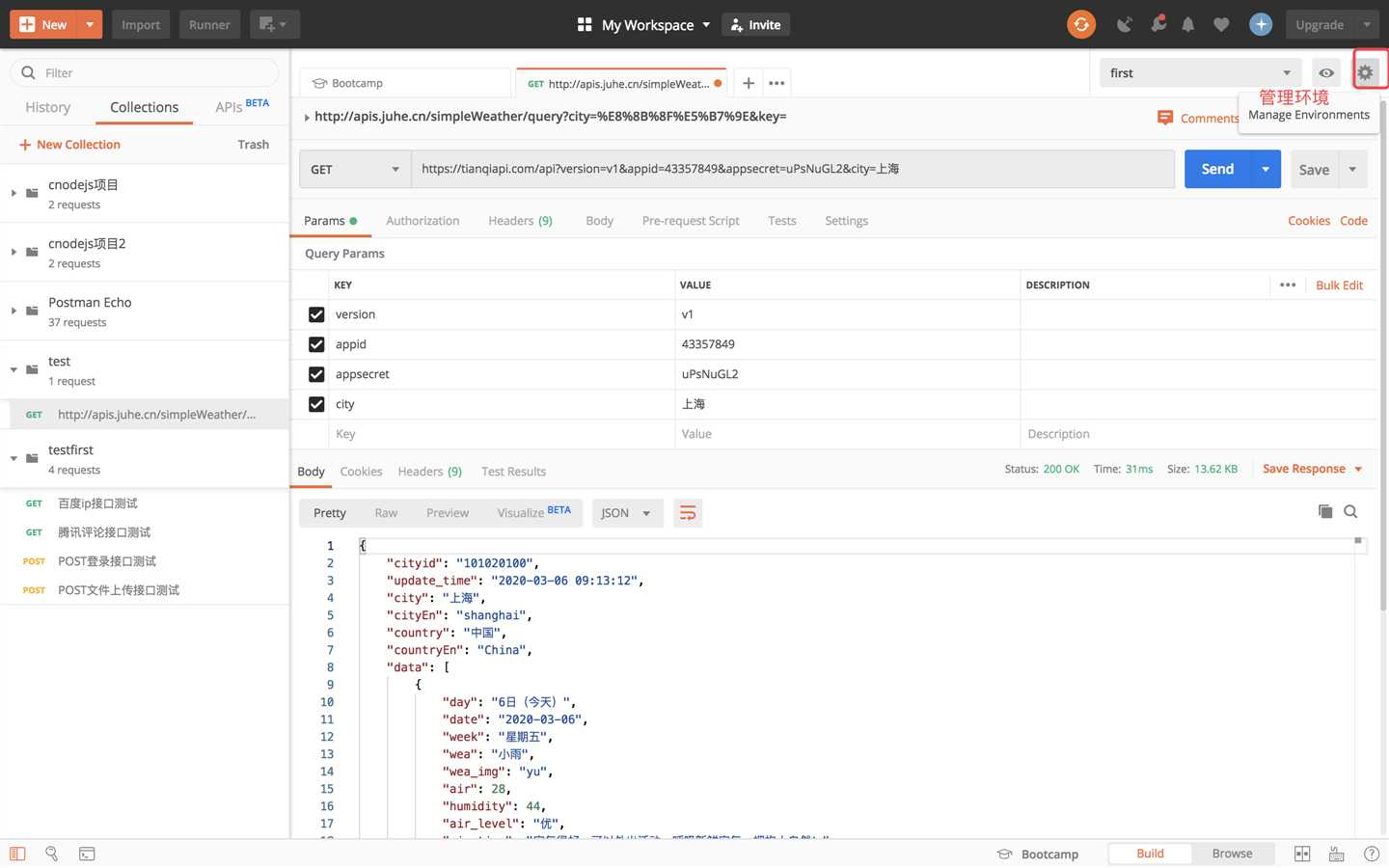Open the new window dropdown icon

[274, 24]
